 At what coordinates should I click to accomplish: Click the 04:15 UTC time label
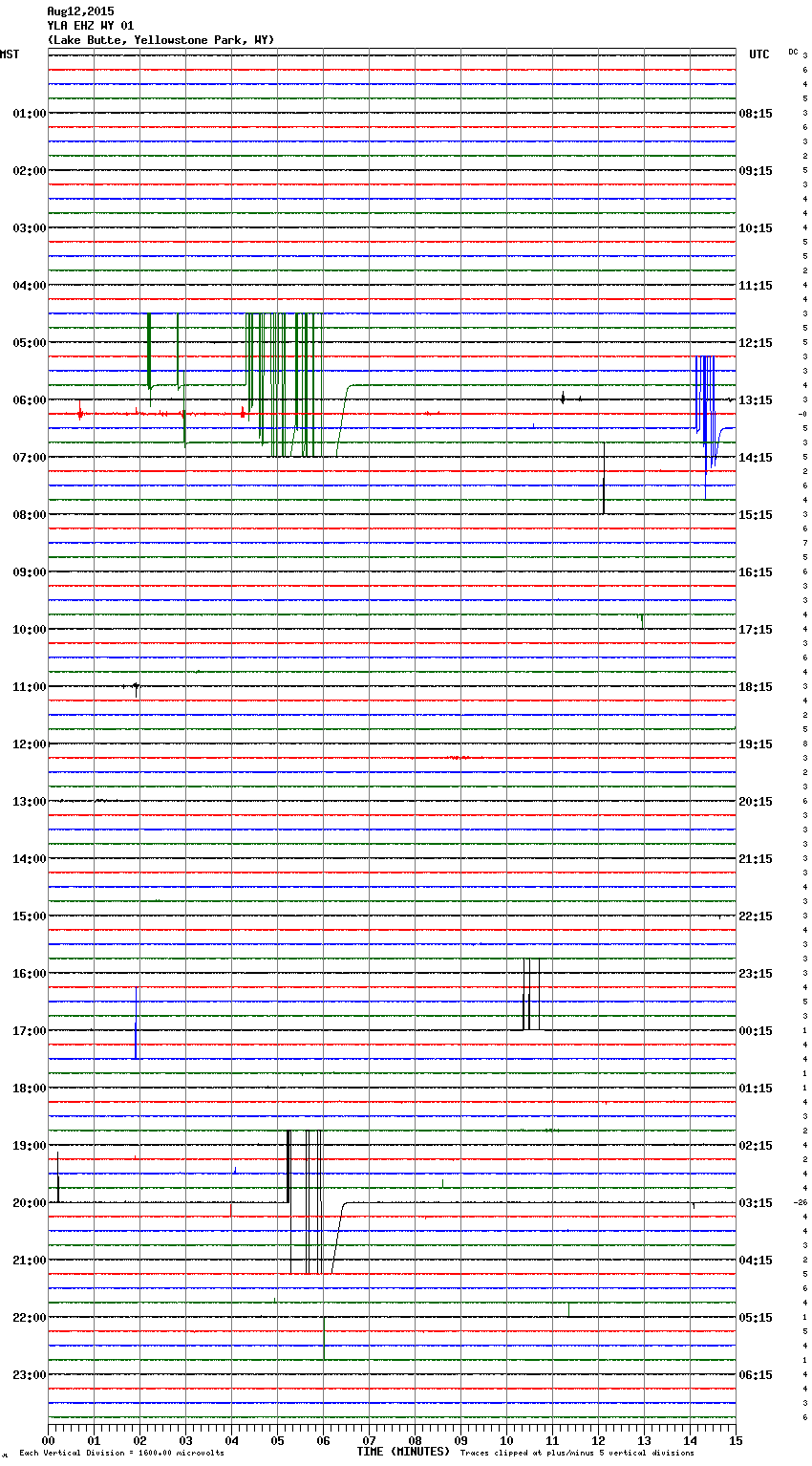(756, 1261)
